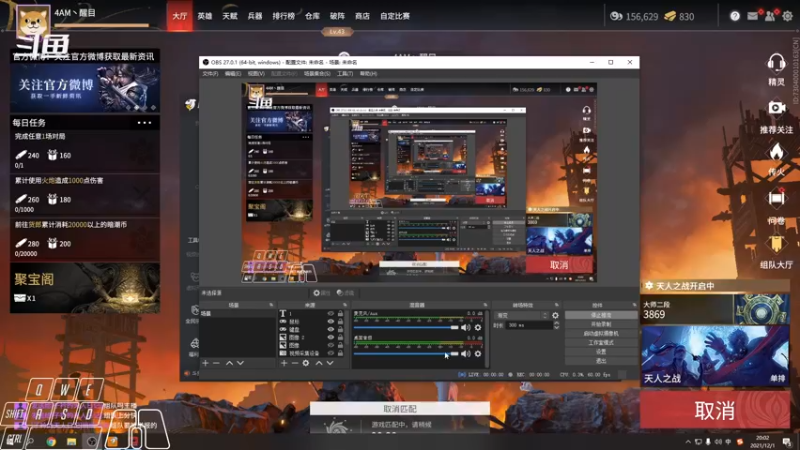The image size is (800, 450).
Task: Open OBS 设置 button in Controls
Action: coord(601,352)
